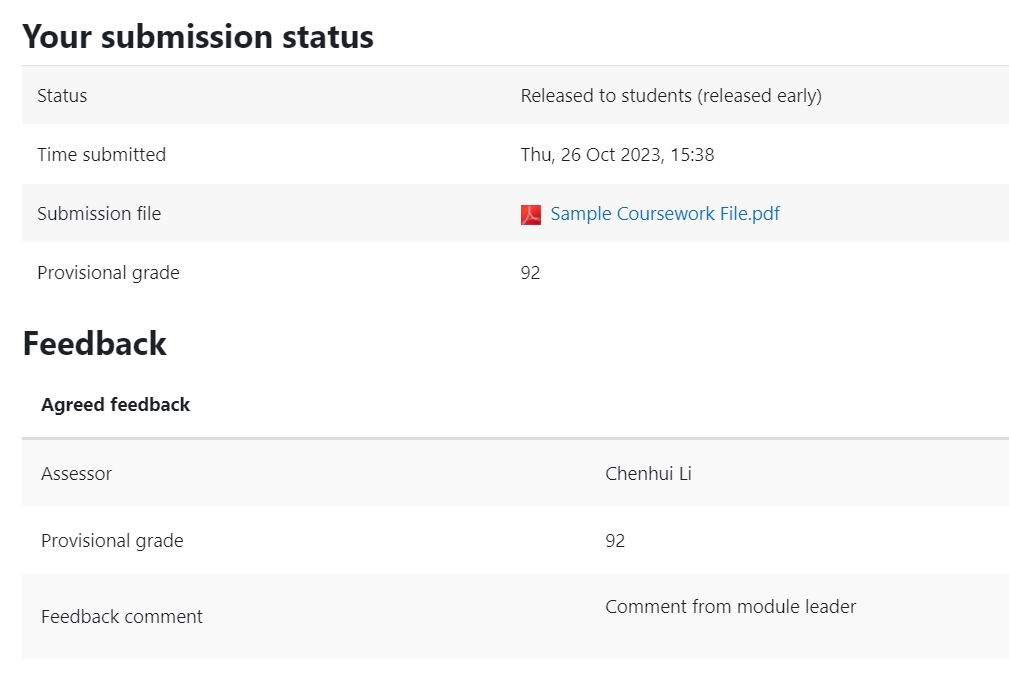This screenshot has width=1009, height=681.
Task: Click the 'Status' row label
Action: [x=61, y=95]
